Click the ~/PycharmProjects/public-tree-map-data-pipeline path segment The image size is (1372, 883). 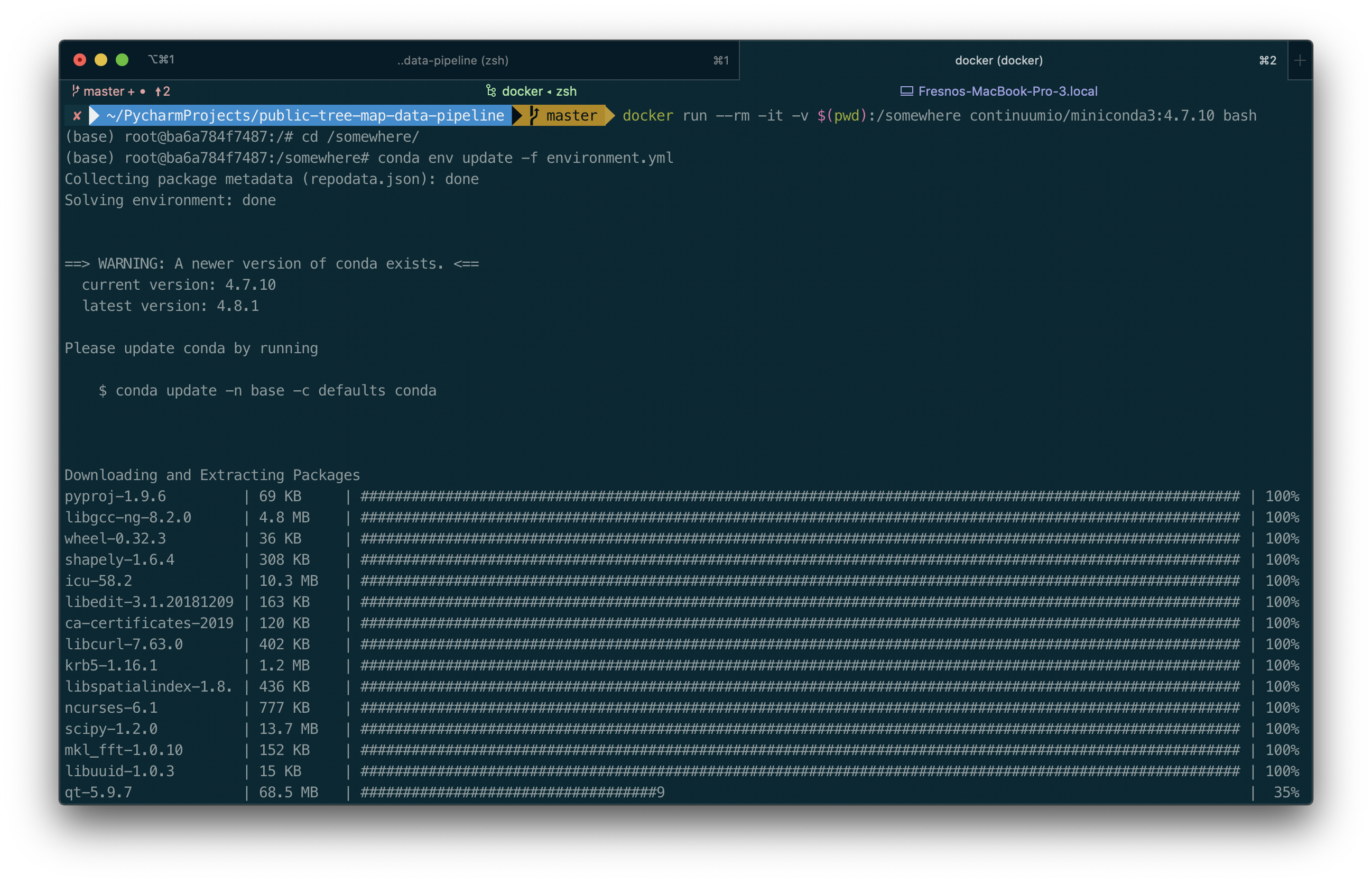click(305, 115)
